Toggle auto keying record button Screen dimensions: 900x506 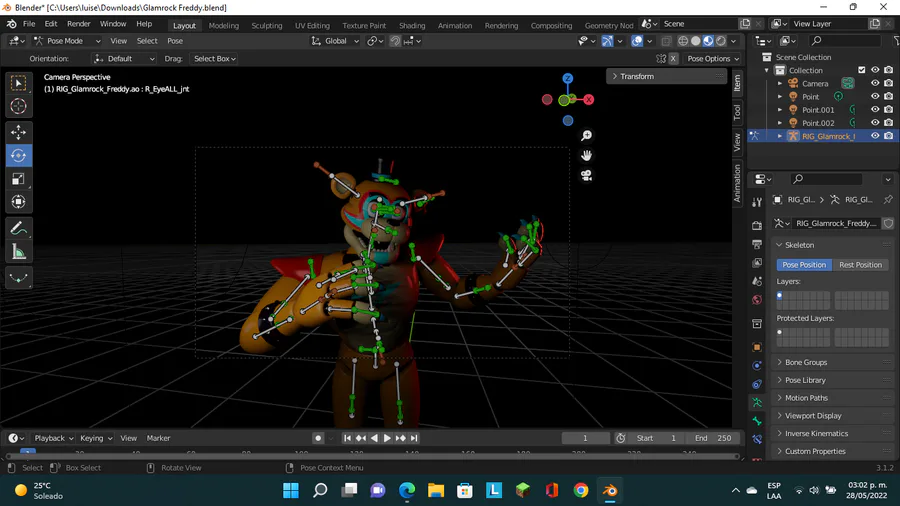318,438
